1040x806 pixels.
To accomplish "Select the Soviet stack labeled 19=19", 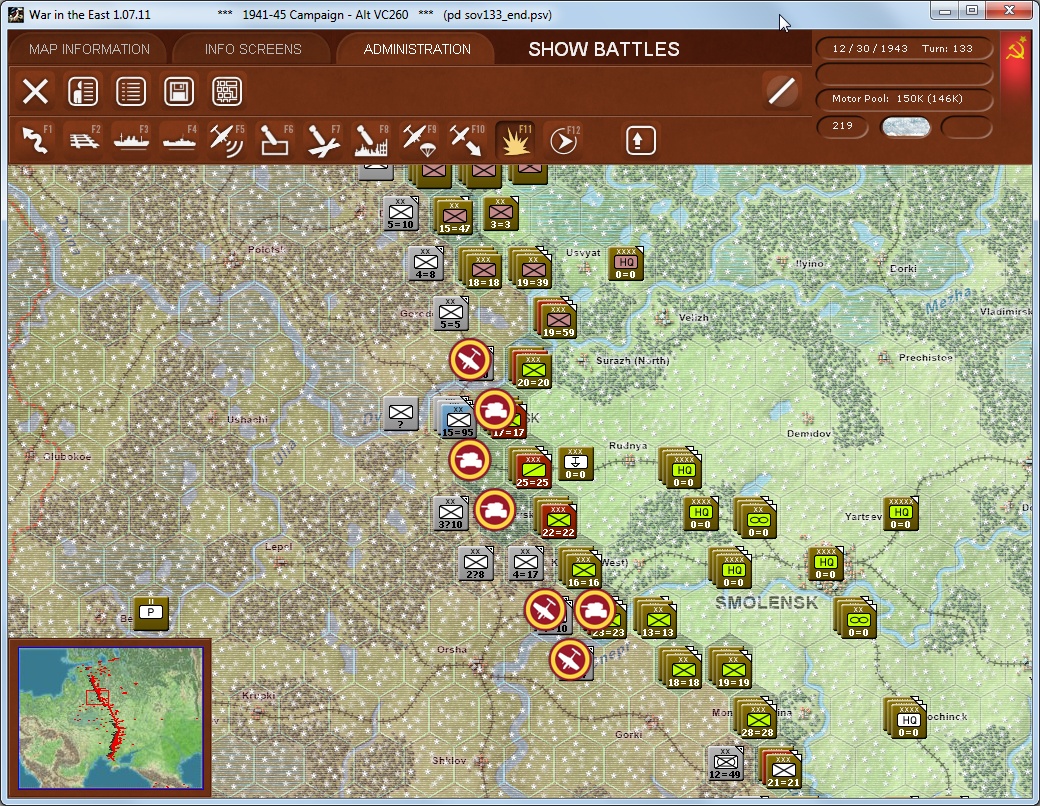I will pyautogui.click(x=730, y=667).
